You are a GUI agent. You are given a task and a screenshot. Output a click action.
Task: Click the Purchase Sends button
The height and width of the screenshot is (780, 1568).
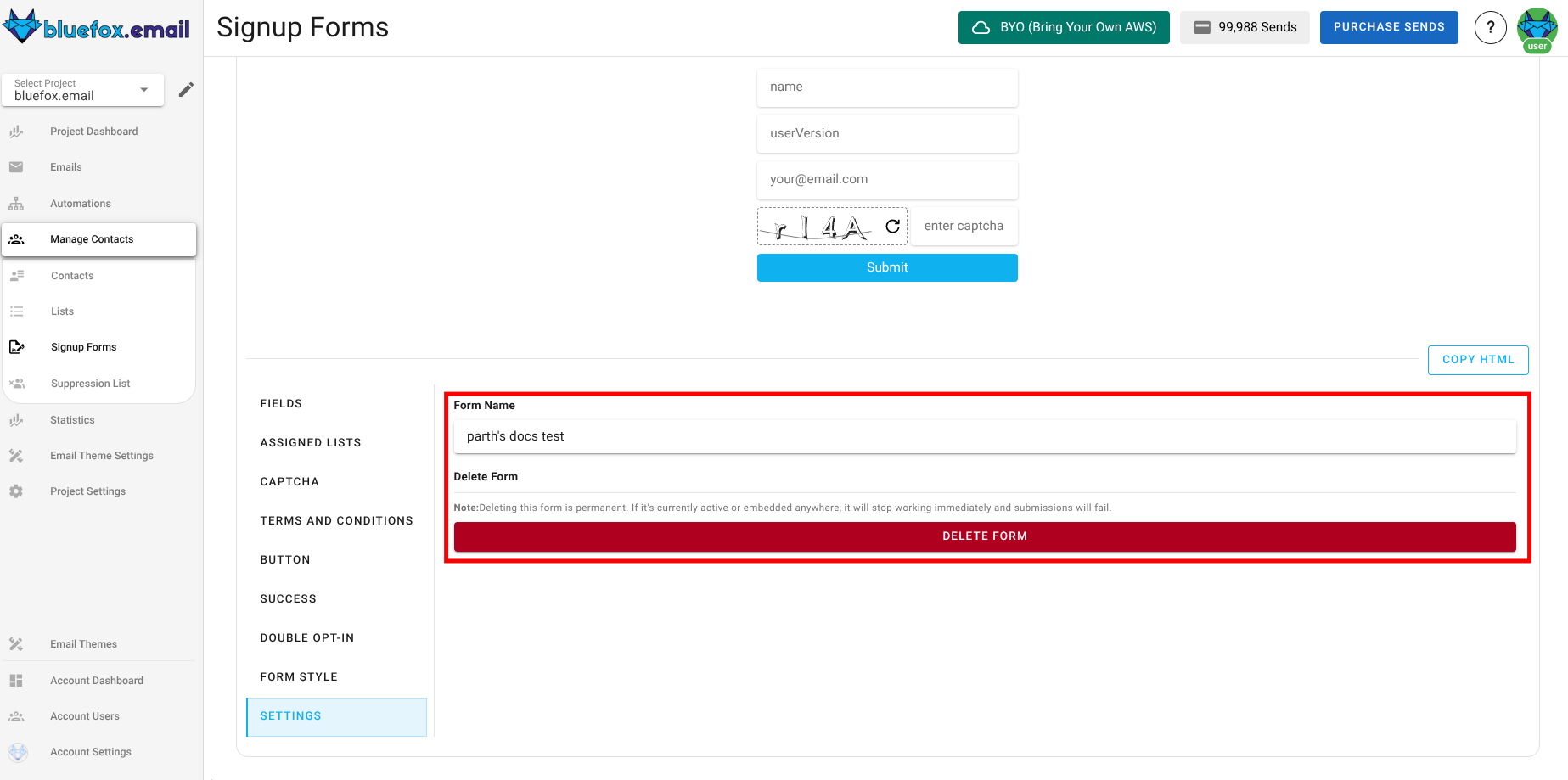(1389, 27)
